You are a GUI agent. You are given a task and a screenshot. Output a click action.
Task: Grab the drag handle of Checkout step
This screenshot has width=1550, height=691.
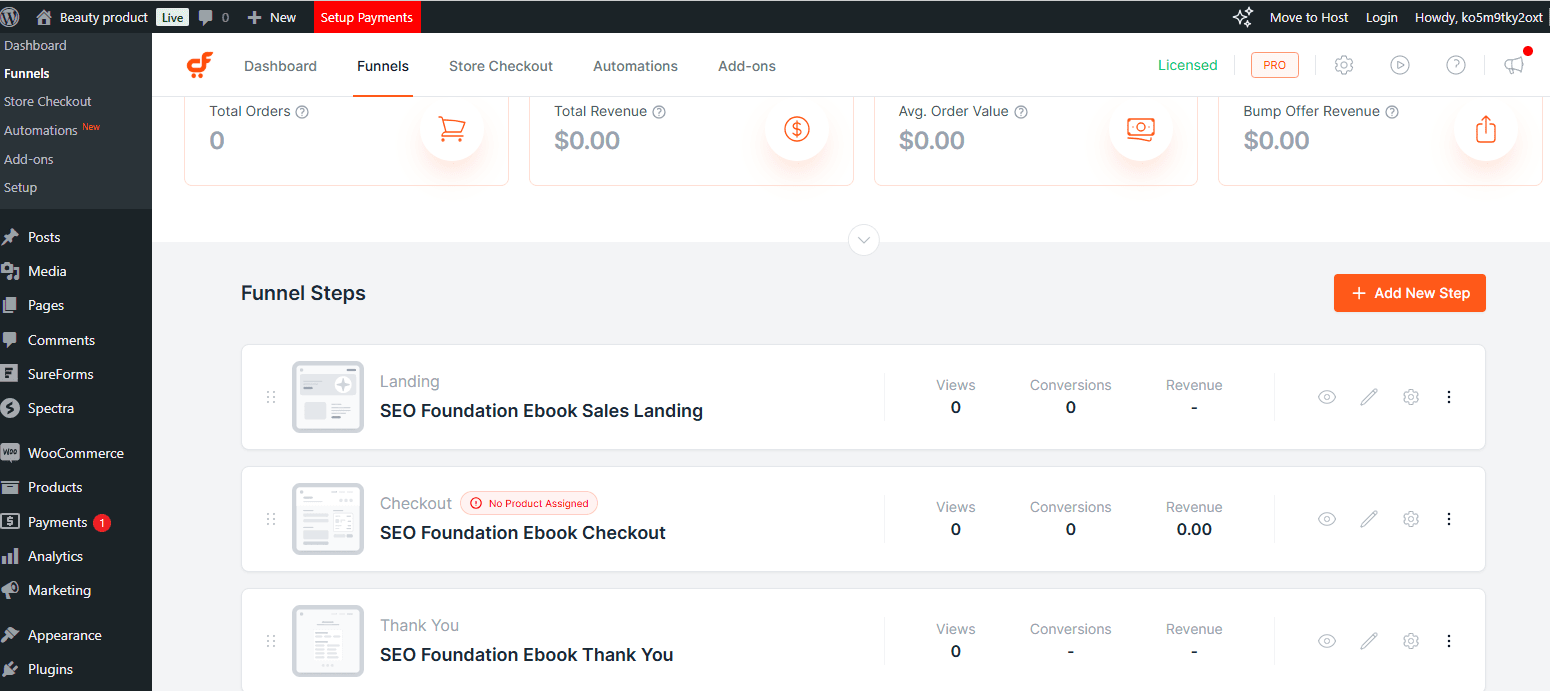[x=271, y=519]
